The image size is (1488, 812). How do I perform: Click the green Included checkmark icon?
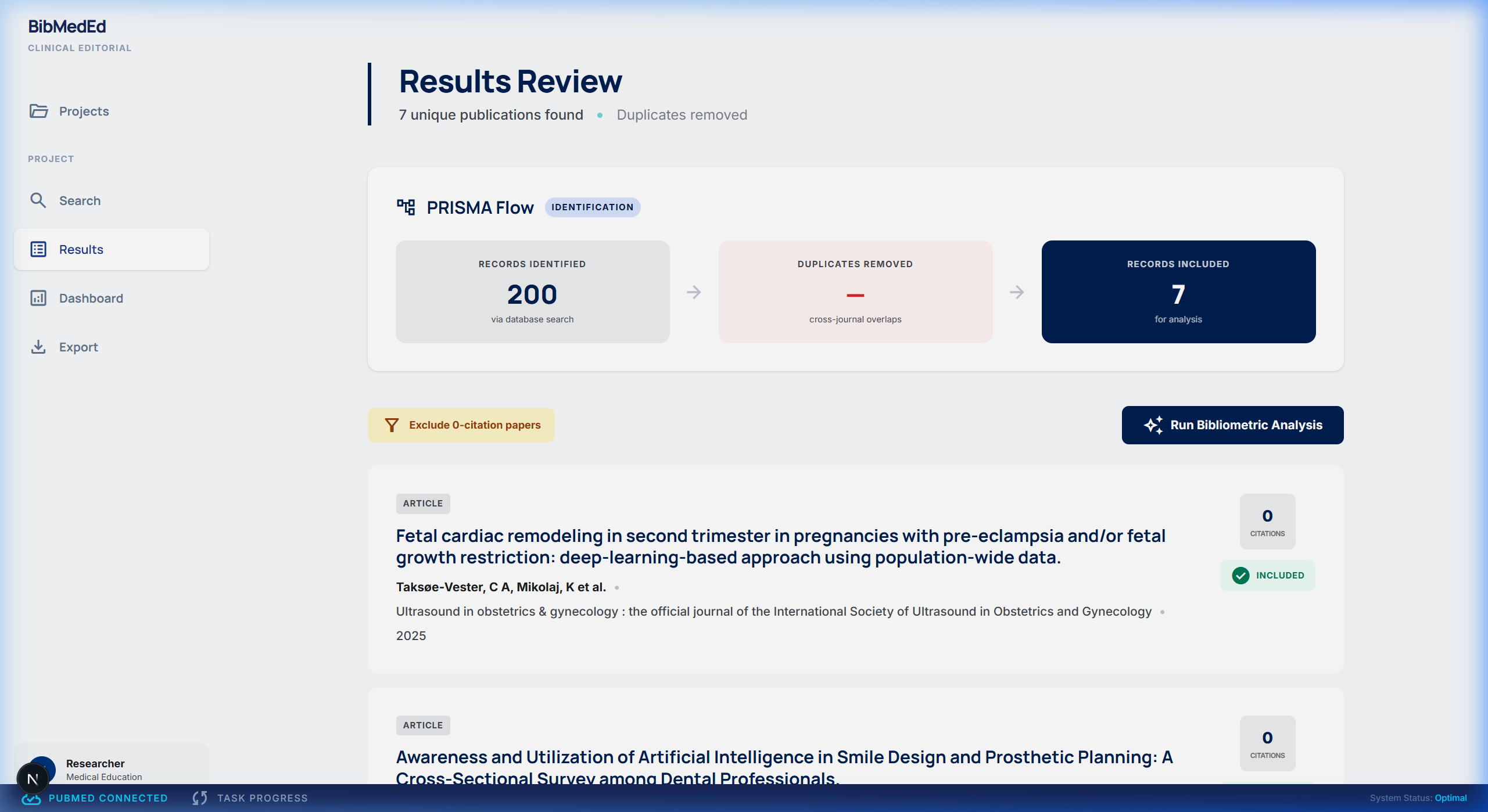coord(1240,576)
